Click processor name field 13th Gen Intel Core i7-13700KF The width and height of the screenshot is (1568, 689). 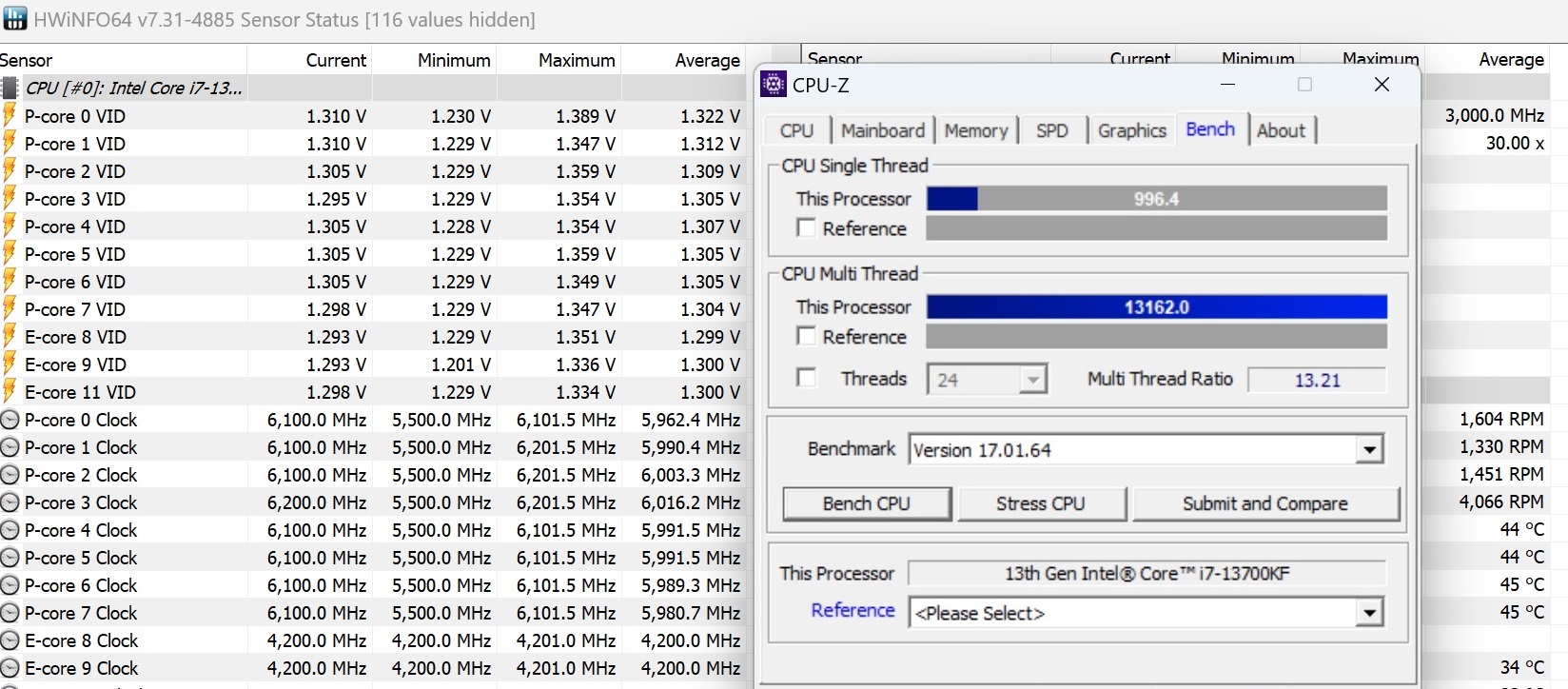1147,573
